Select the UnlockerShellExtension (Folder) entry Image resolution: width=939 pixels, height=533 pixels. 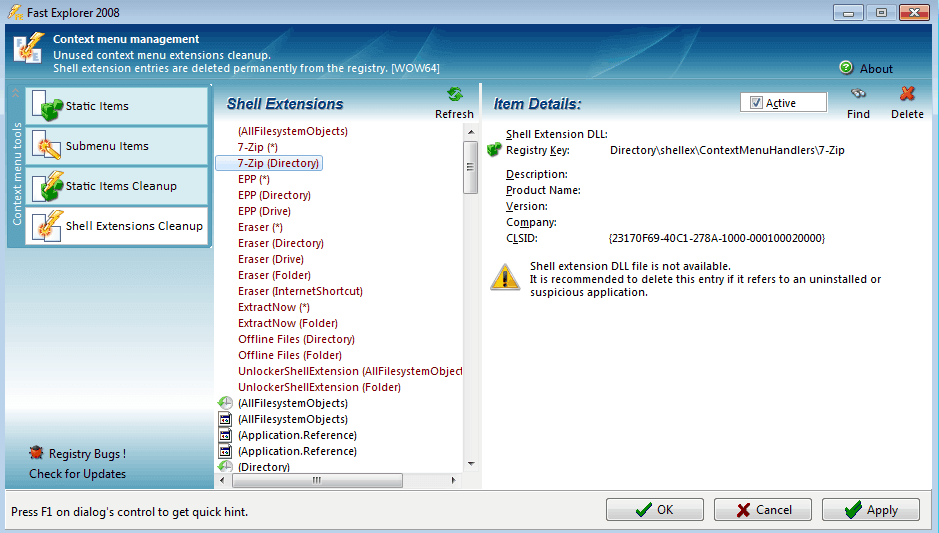(x=319, y=387)
